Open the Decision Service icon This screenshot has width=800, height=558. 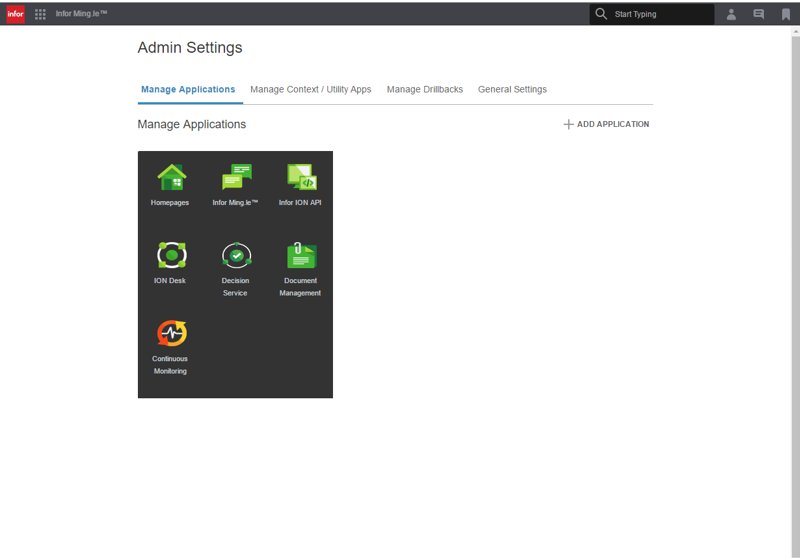[236, 256]
